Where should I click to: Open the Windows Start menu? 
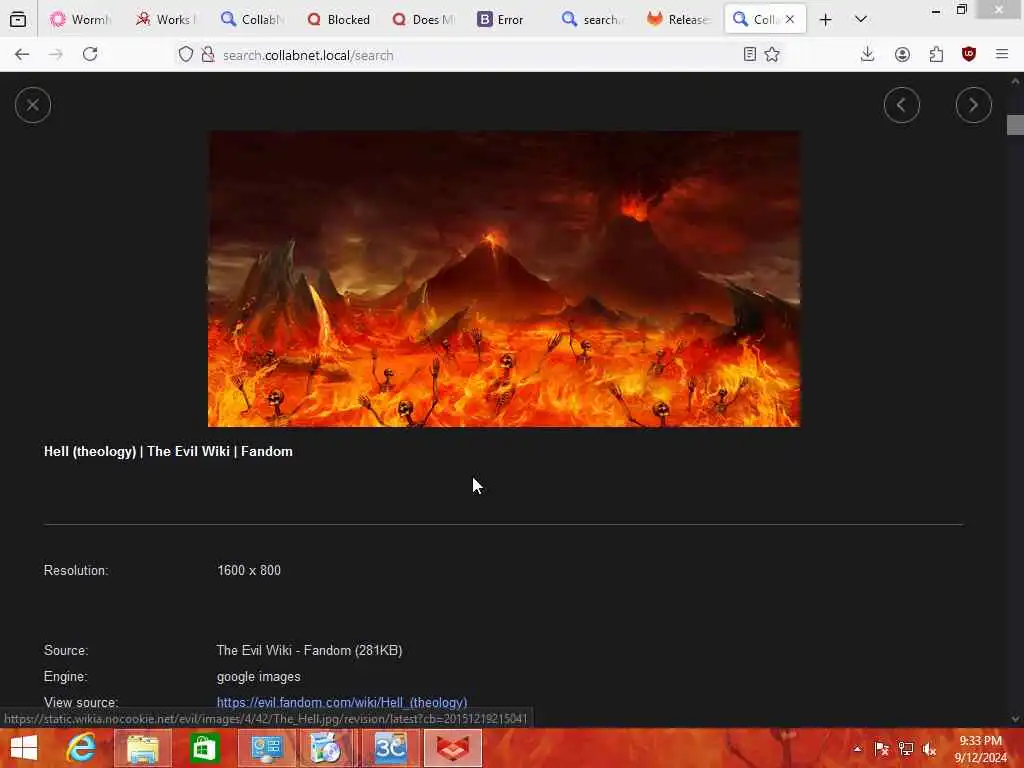[x=24, y=748]
